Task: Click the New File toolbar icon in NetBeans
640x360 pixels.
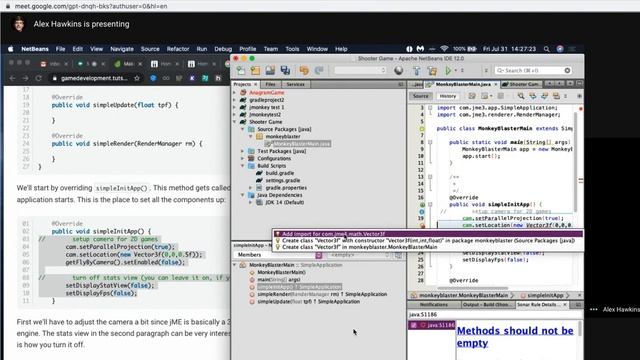Action: (241, 71)
